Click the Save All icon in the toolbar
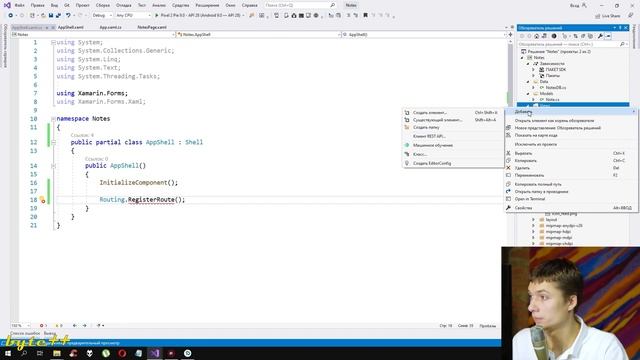This screenshot has width=640, height=360. tap(58, 16)
